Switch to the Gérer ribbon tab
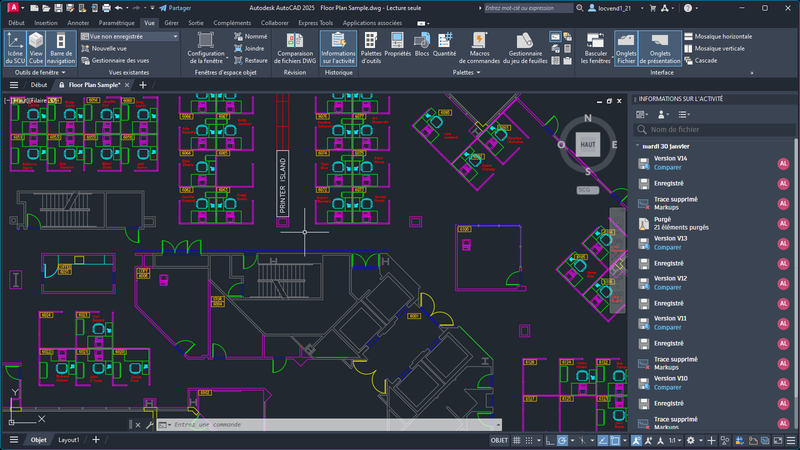 coord(171,23)
